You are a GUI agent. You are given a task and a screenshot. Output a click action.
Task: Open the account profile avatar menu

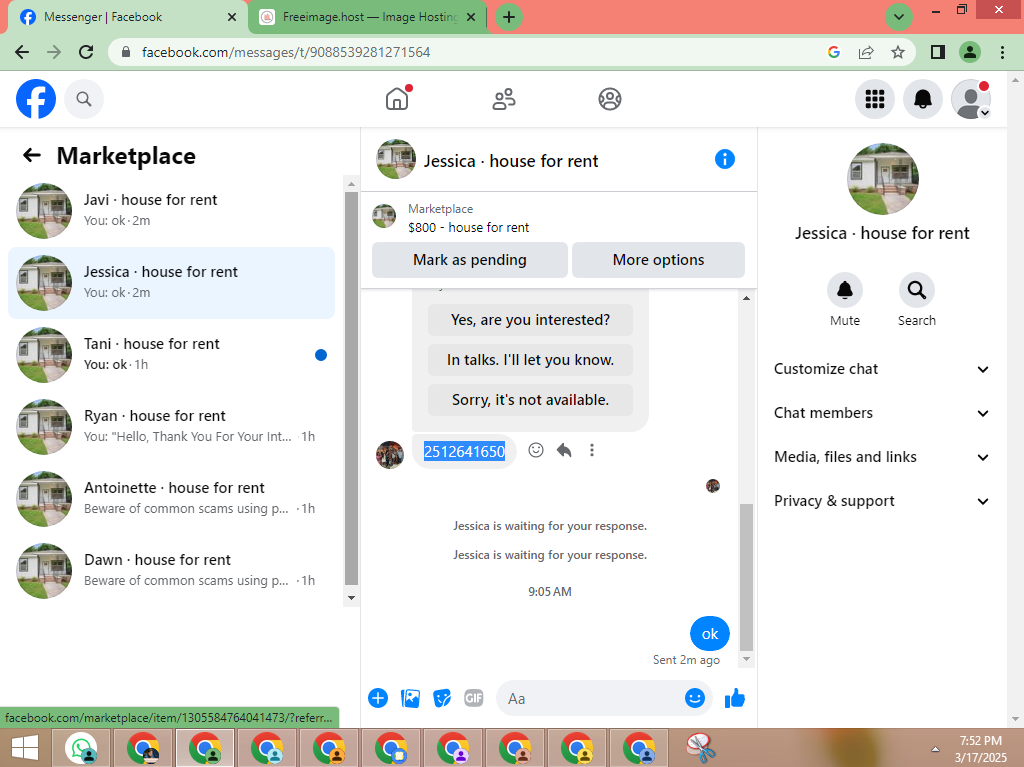(x=970, y=99)
